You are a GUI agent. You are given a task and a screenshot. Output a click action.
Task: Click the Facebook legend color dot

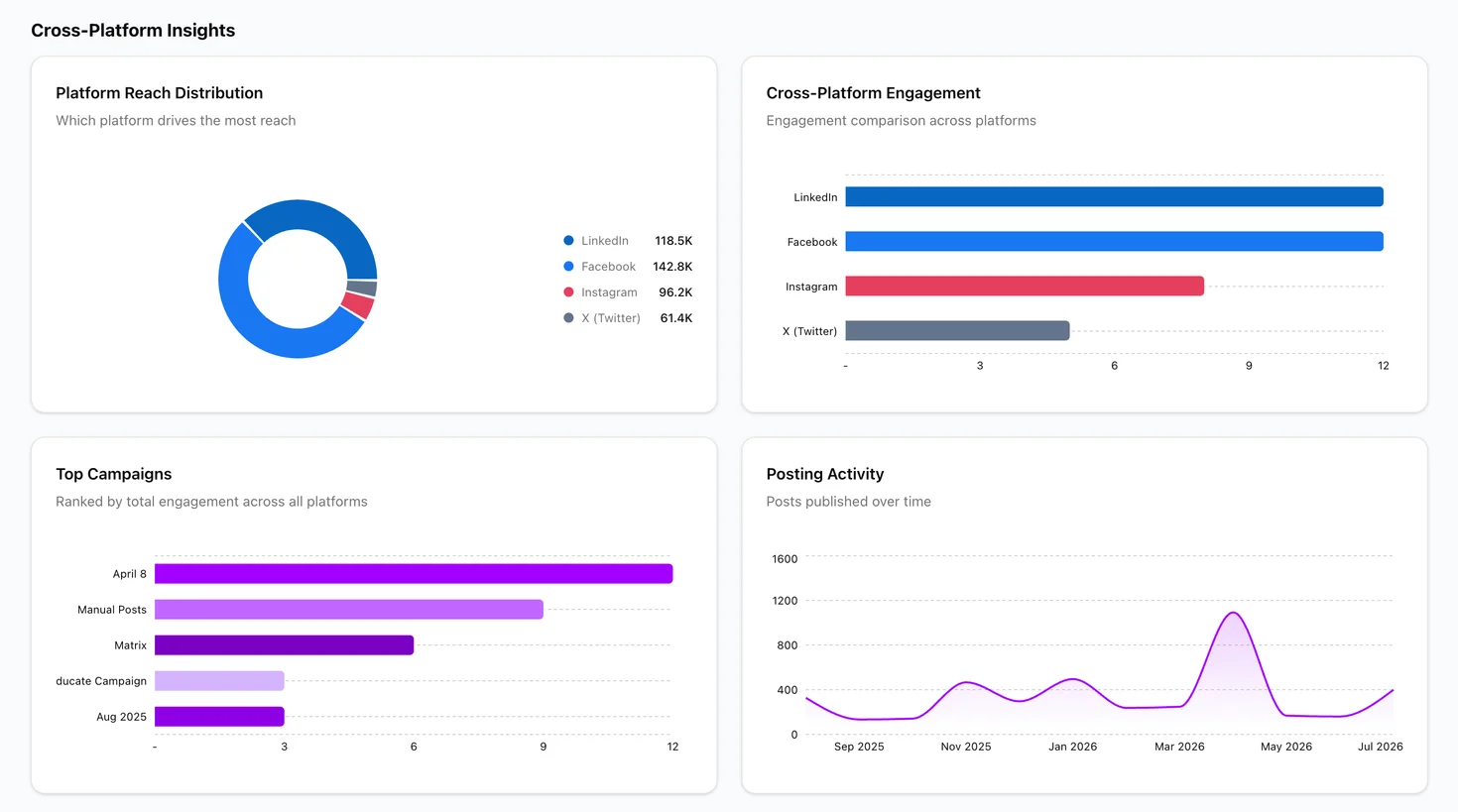pos(568,267)
